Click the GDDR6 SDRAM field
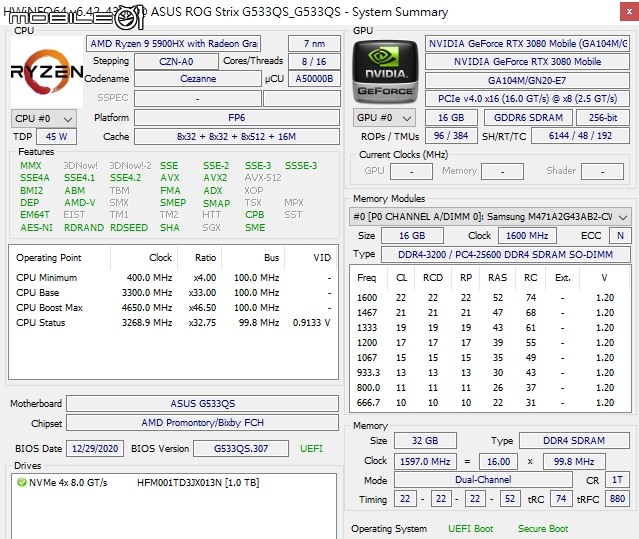This screenshot has height=539, width=639. pos(528,117)
